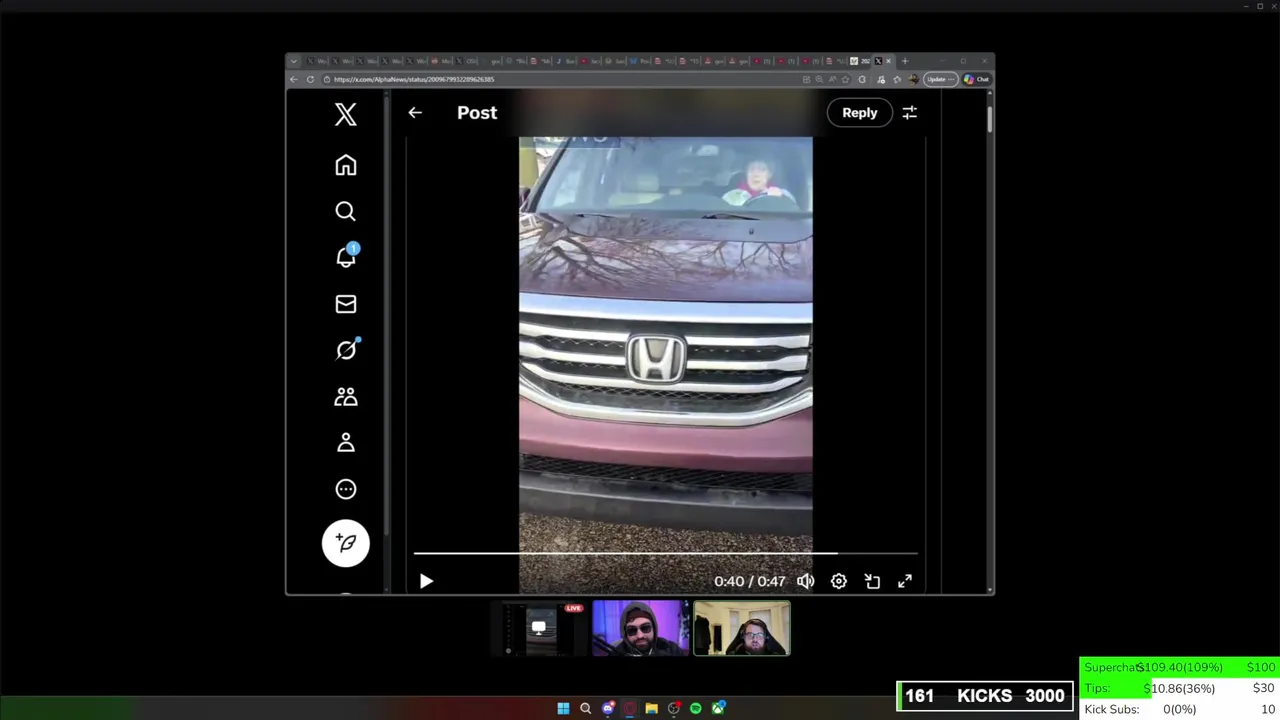Viewport: 1280px width, 720px height.
Task: Open the browser Chat button
Action: tap(977, 79)
